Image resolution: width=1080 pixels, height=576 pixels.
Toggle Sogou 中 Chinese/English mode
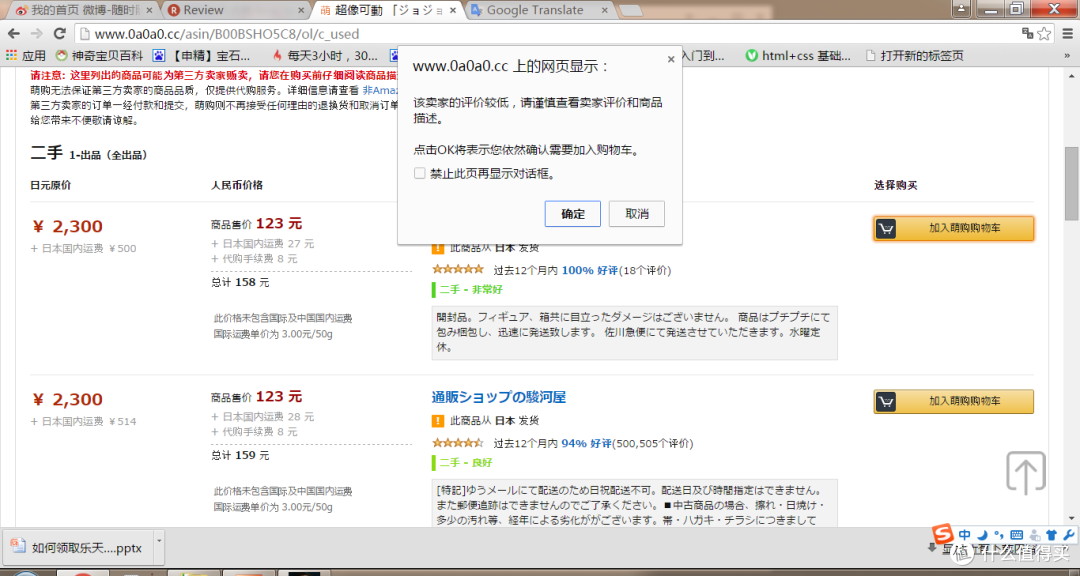(x=964, y=535)
